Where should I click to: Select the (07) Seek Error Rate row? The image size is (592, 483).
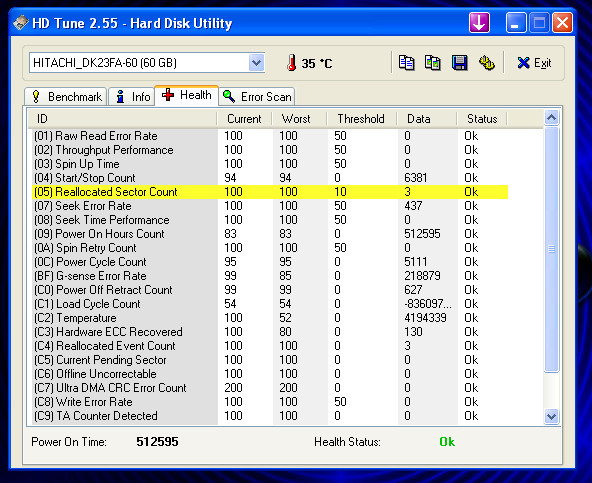coord(270,206)
